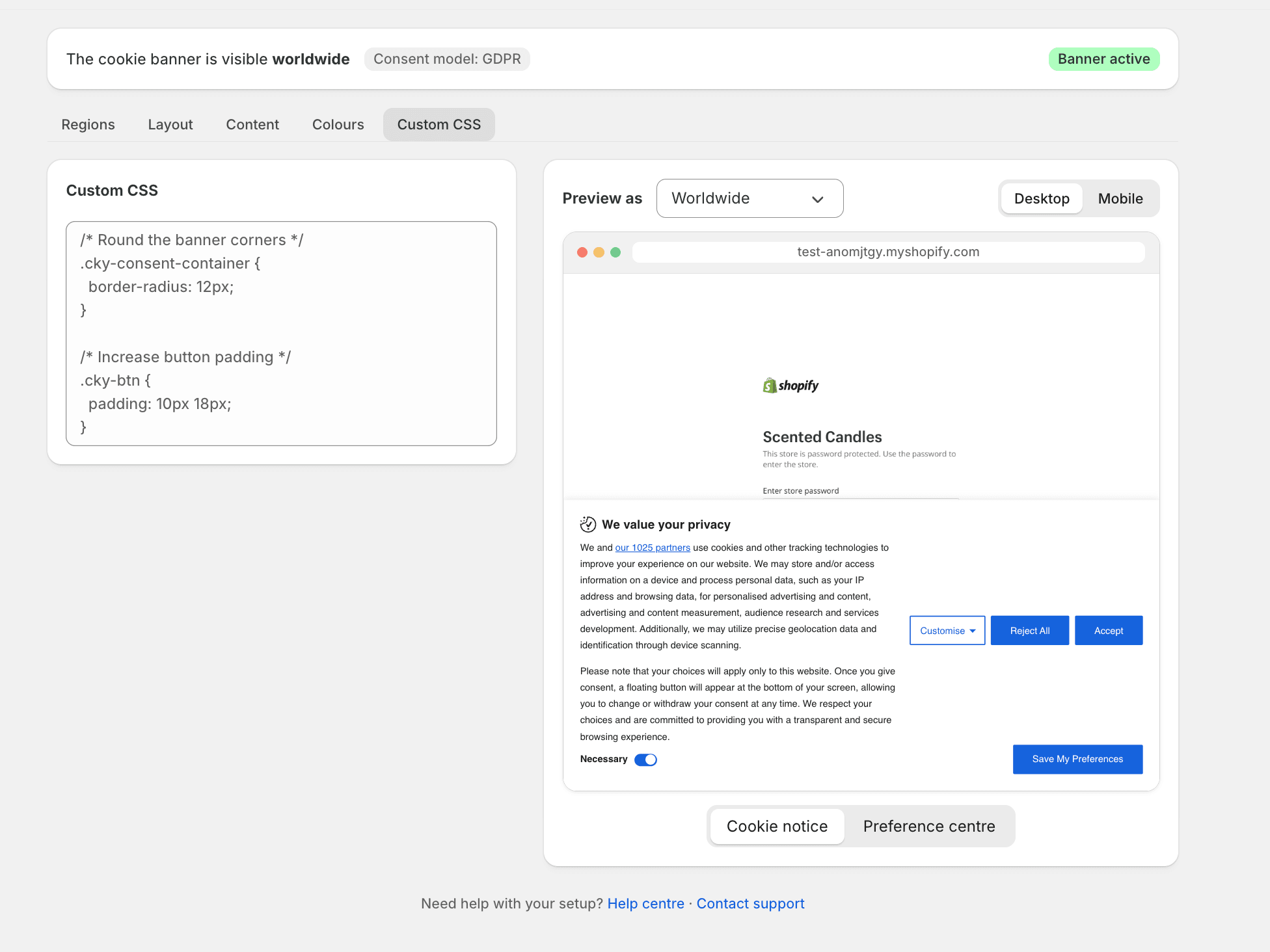Viewport: 1270px width, 952px height.
Task: Click the Banner active status badge
Action: [1104, 59]
